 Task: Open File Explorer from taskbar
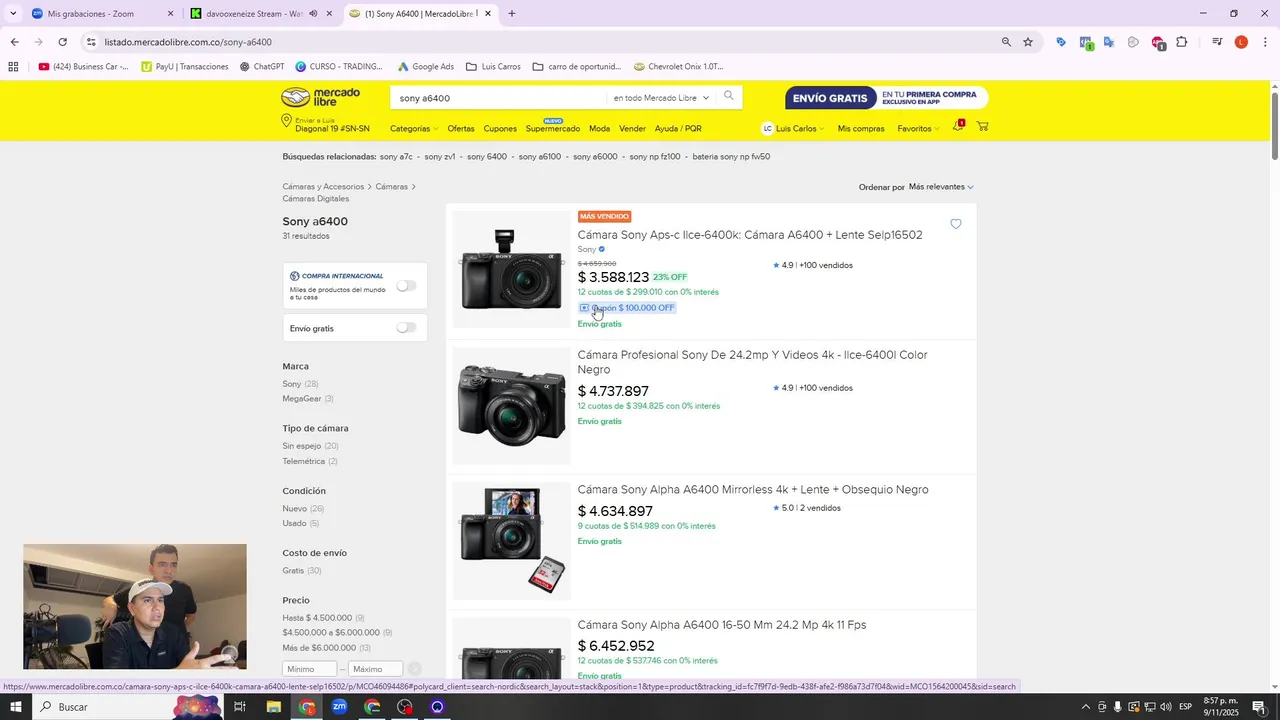tap(273, 707)
